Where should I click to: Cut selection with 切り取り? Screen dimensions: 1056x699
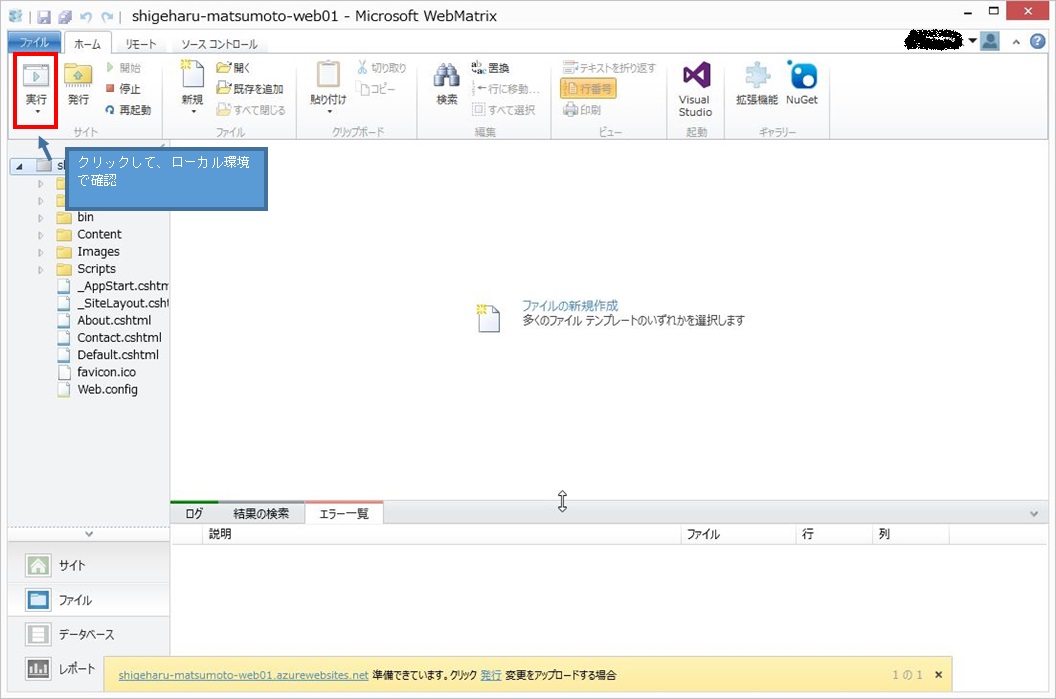click(381, 67)
